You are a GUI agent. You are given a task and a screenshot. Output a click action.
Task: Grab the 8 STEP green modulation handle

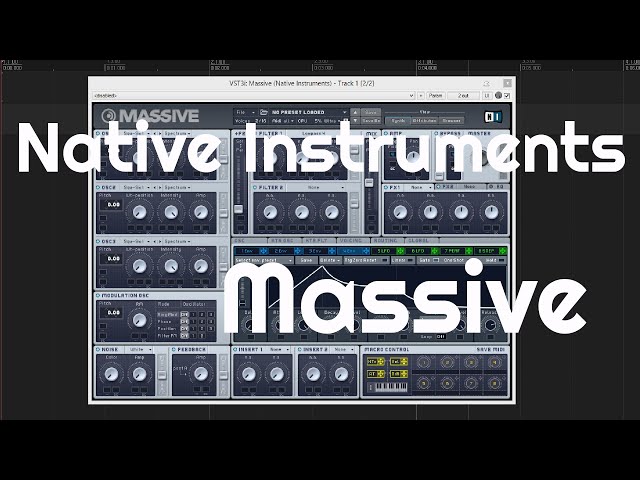[x=503, y=251]
